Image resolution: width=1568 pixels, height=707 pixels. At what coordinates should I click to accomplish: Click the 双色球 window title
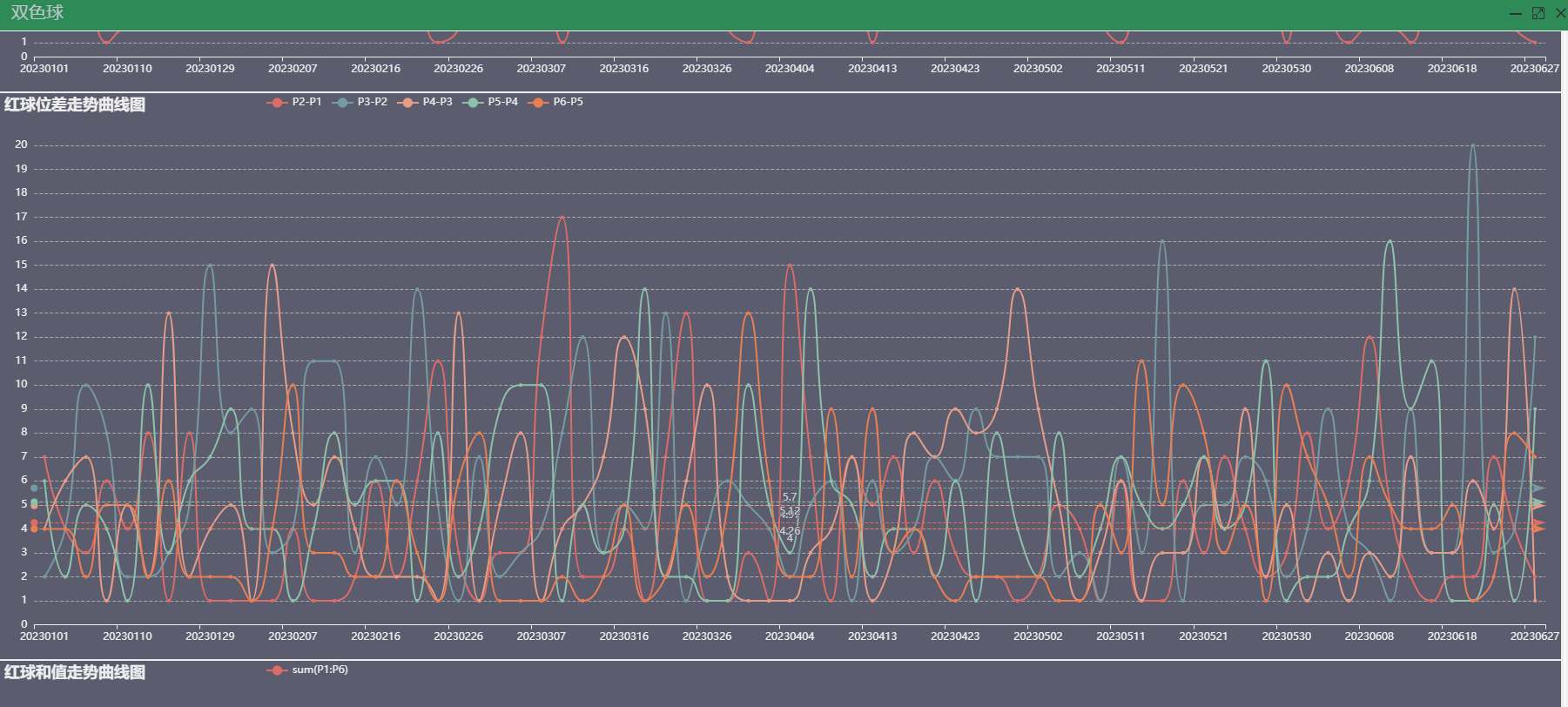coord(37,13)
